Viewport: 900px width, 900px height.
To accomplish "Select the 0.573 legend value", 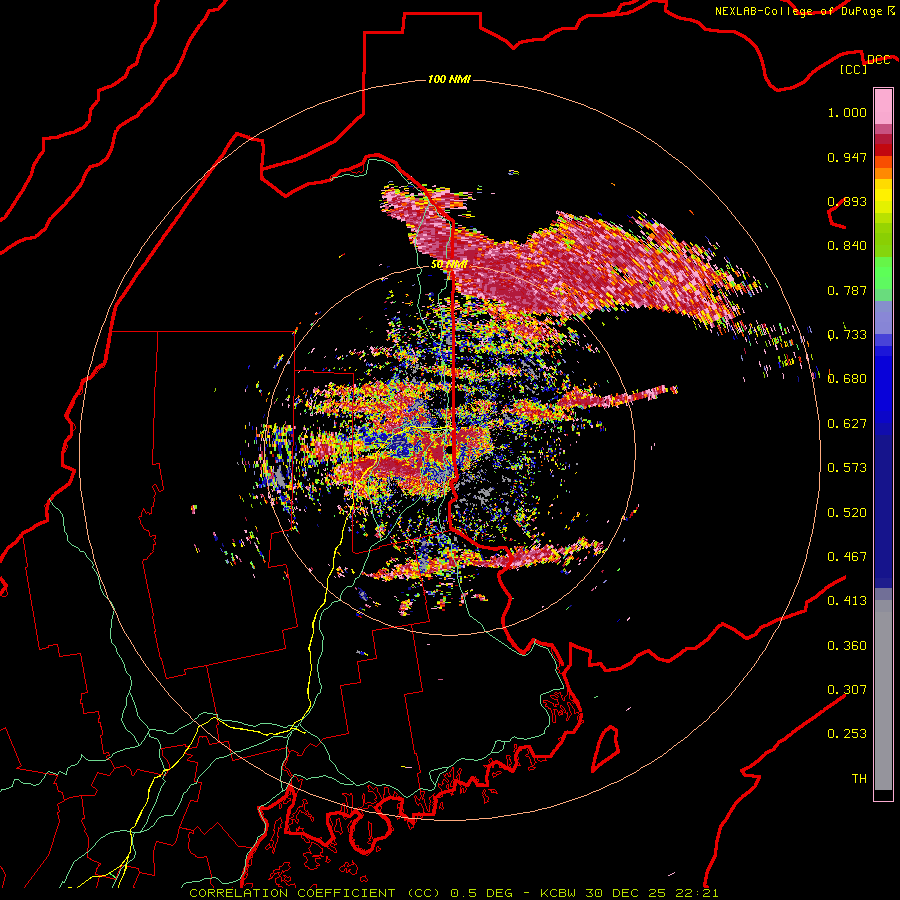I will click(847, 468).
